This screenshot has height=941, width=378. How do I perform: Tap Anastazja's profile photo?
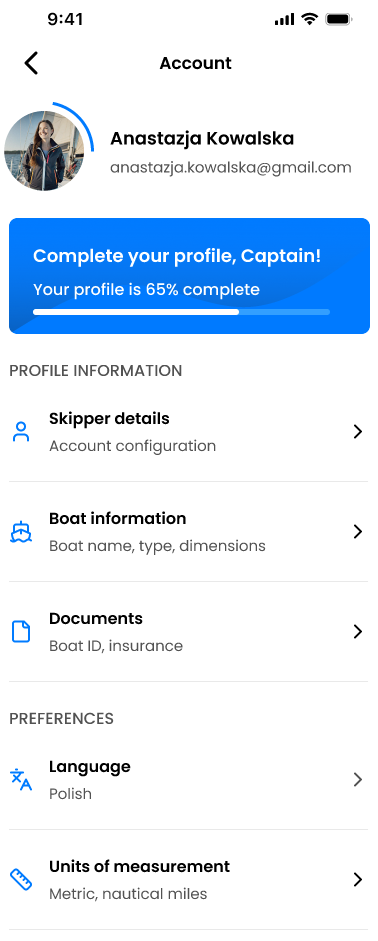pyautogui.click(x=44, y=151)
